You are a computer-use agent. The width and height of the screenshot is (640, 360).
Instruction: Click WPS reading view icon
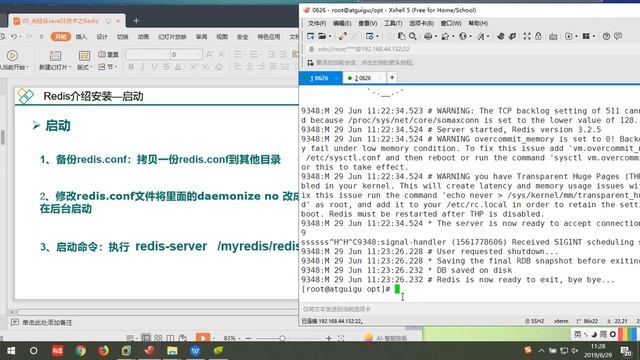tap(170, 338)
